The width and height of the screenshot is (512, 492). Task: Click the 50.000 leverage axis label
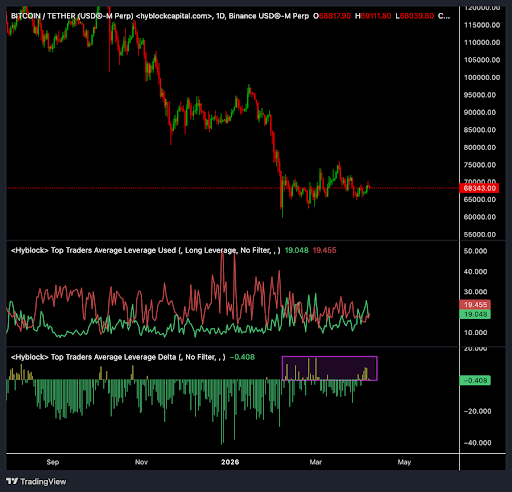tap(475, 251)
